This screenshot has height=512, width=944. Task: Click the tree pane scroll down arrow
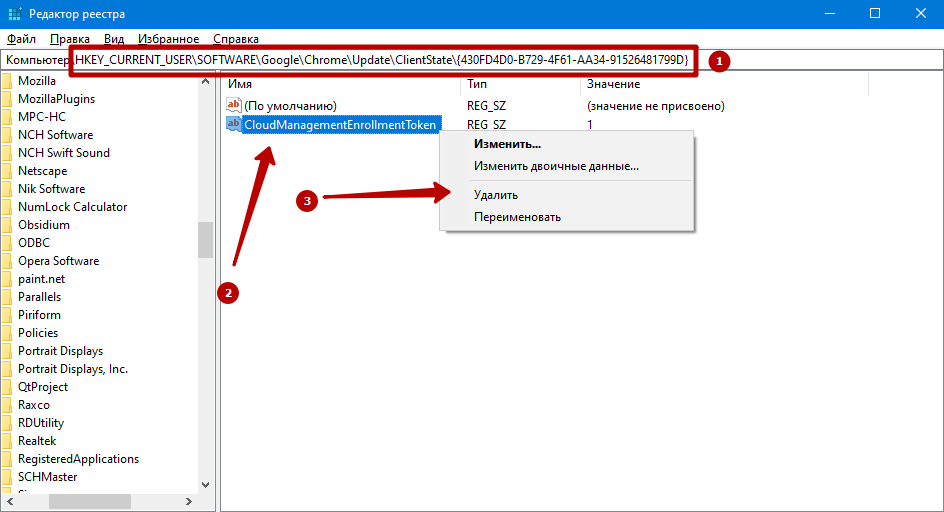(x=205, y=483)
